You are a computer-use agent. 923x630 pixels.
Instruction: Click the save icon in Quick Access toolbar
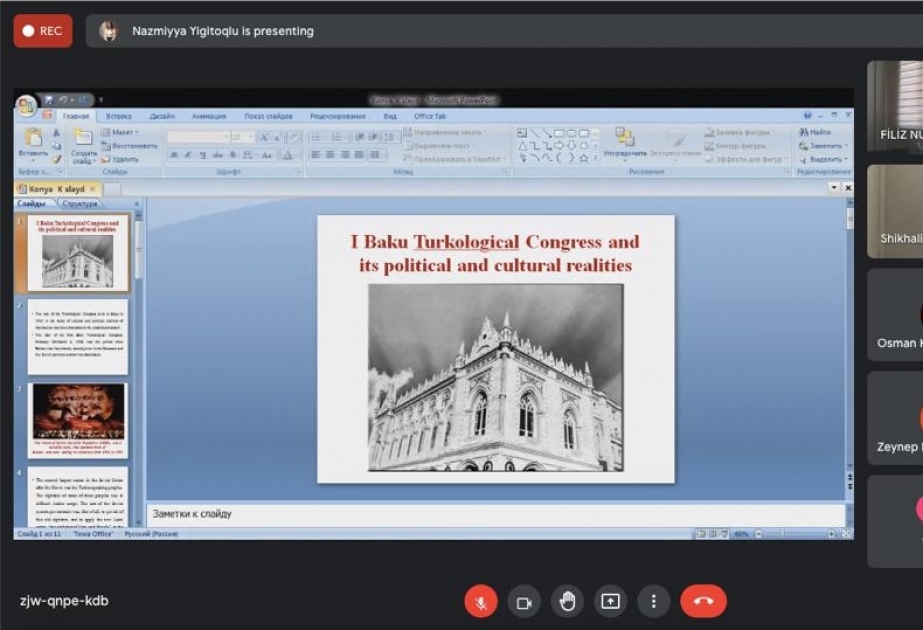click(x=49, y=100)
